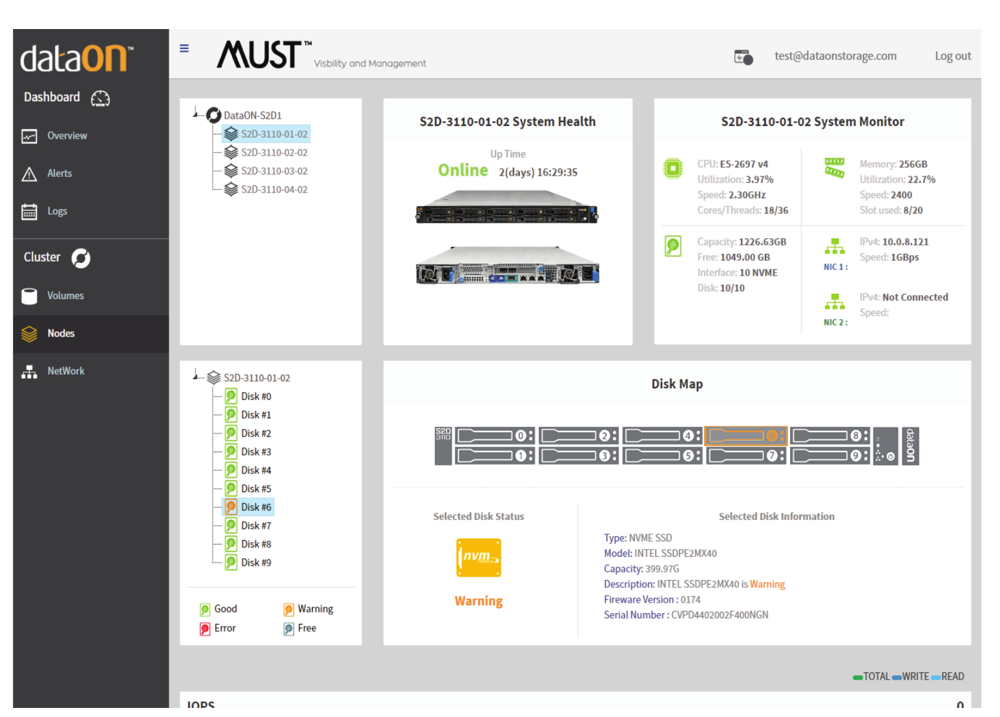1000x717 pixels.
Task: Click the Logs calendar icon
Action: click(x=29, y=212)
